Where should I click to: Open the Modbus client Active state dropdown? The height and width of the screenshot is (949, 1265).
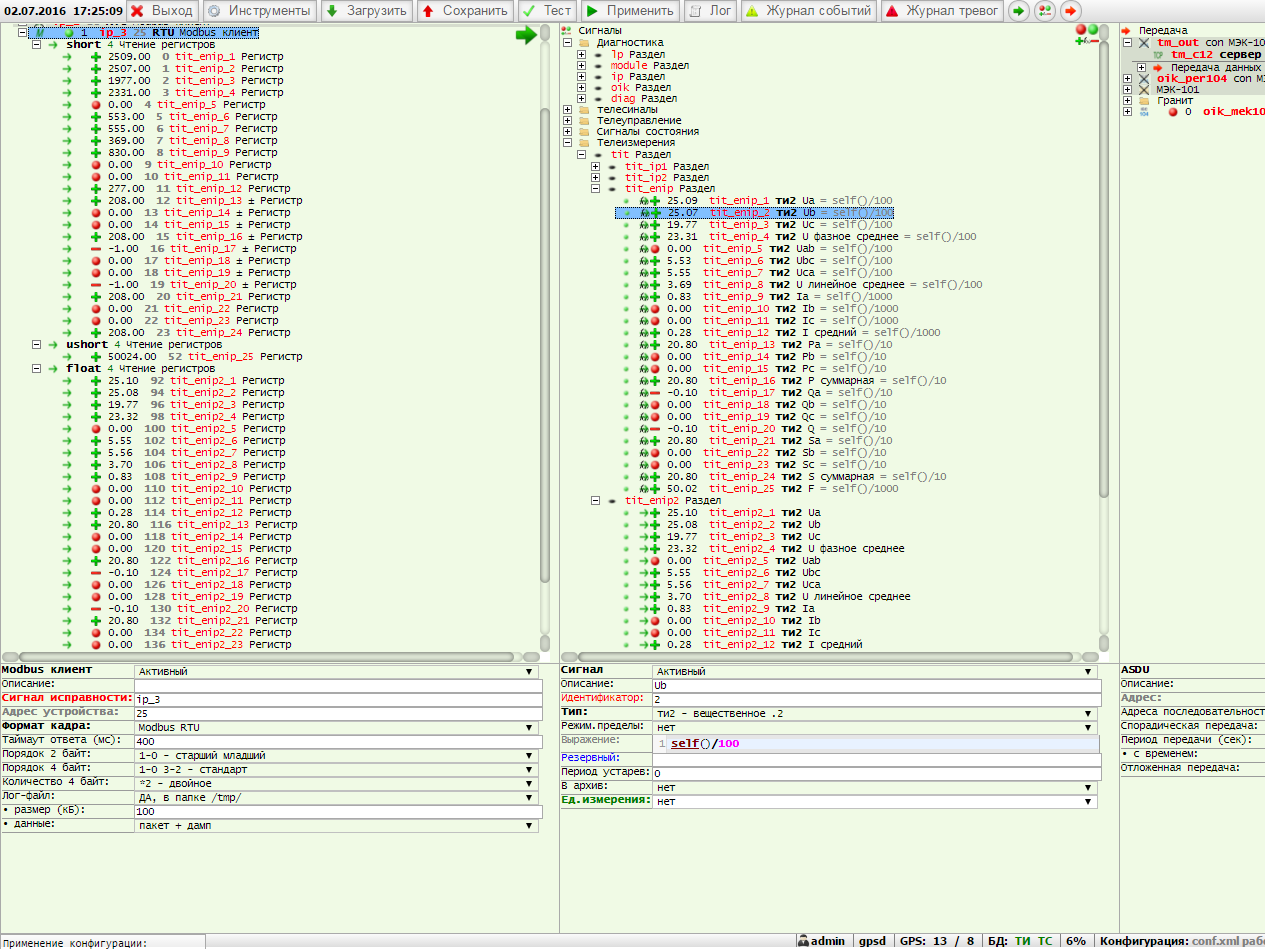coord(338,671)
